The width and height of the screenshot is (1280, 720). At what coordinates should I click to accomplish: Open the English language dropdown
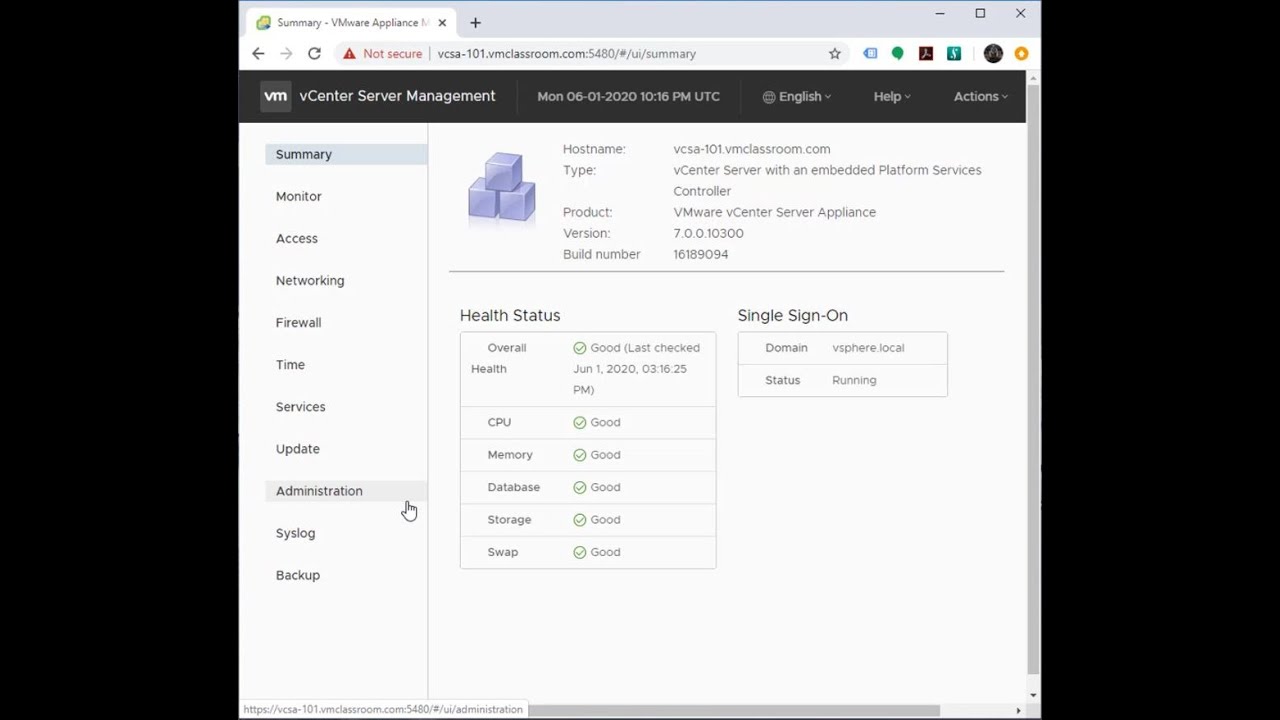tap(797, 97)
